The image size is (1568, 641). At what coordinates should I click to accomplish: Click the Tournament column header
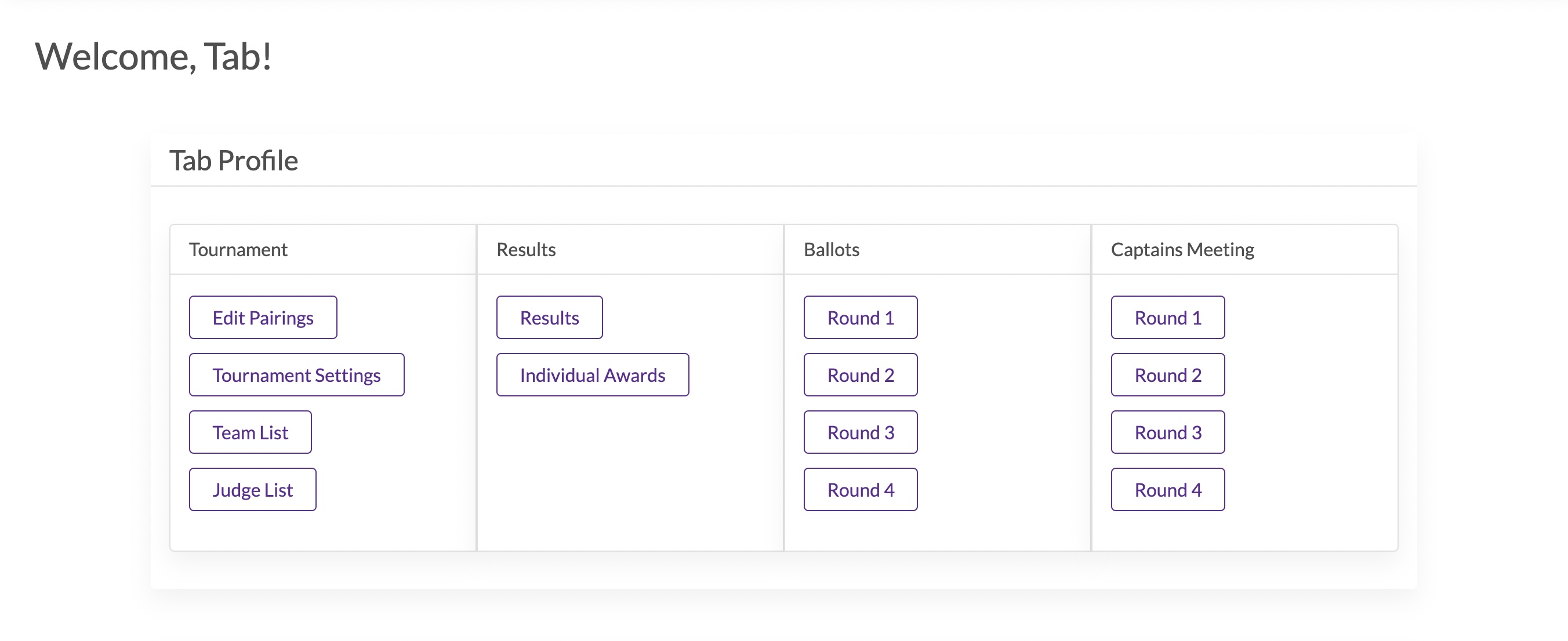click(238, 249)
